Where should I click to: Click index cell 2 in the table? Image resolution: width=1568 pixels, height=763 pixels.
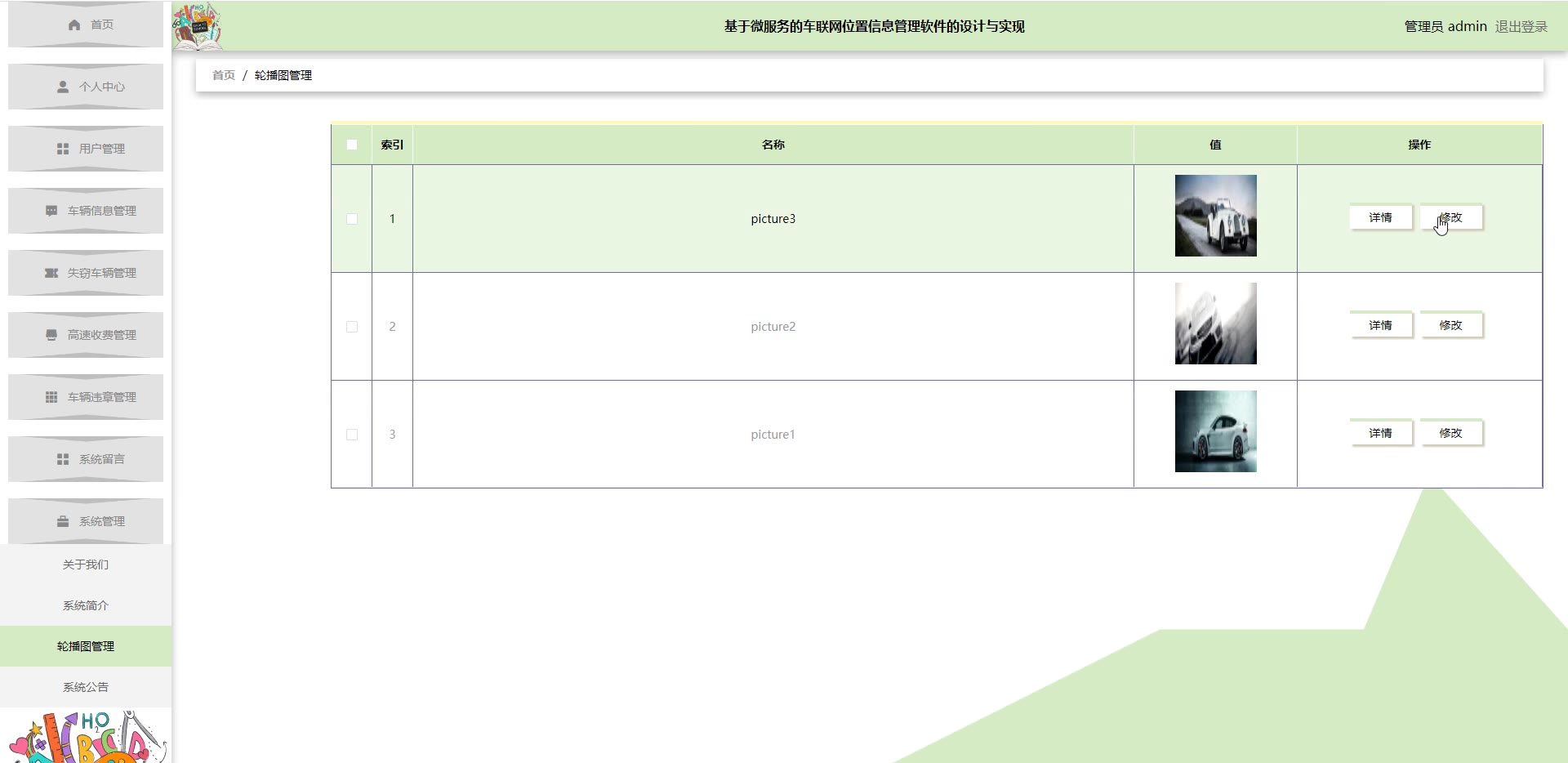click(392, 327)
